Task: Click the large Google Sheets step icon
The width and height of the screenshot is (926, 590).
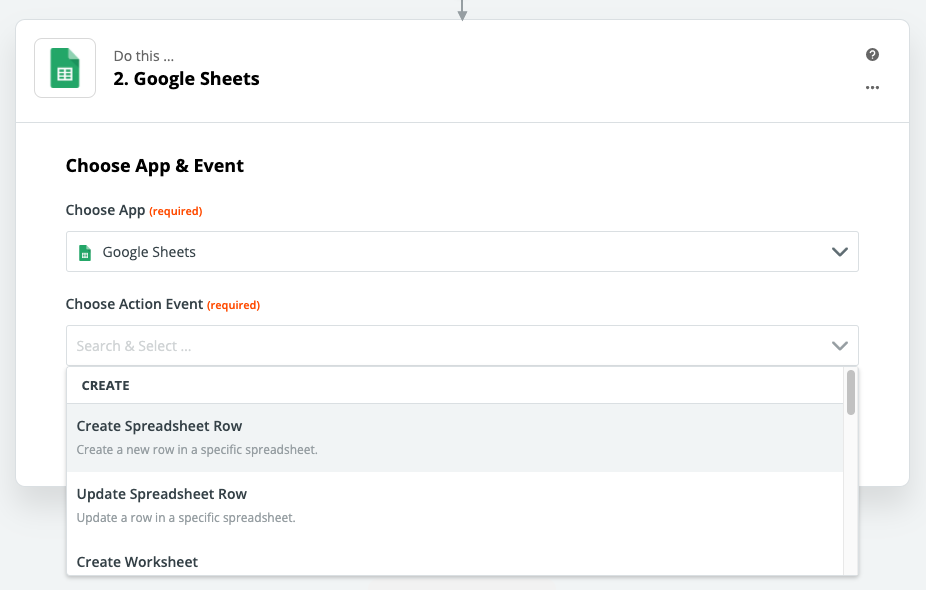Action: [65, 68]
